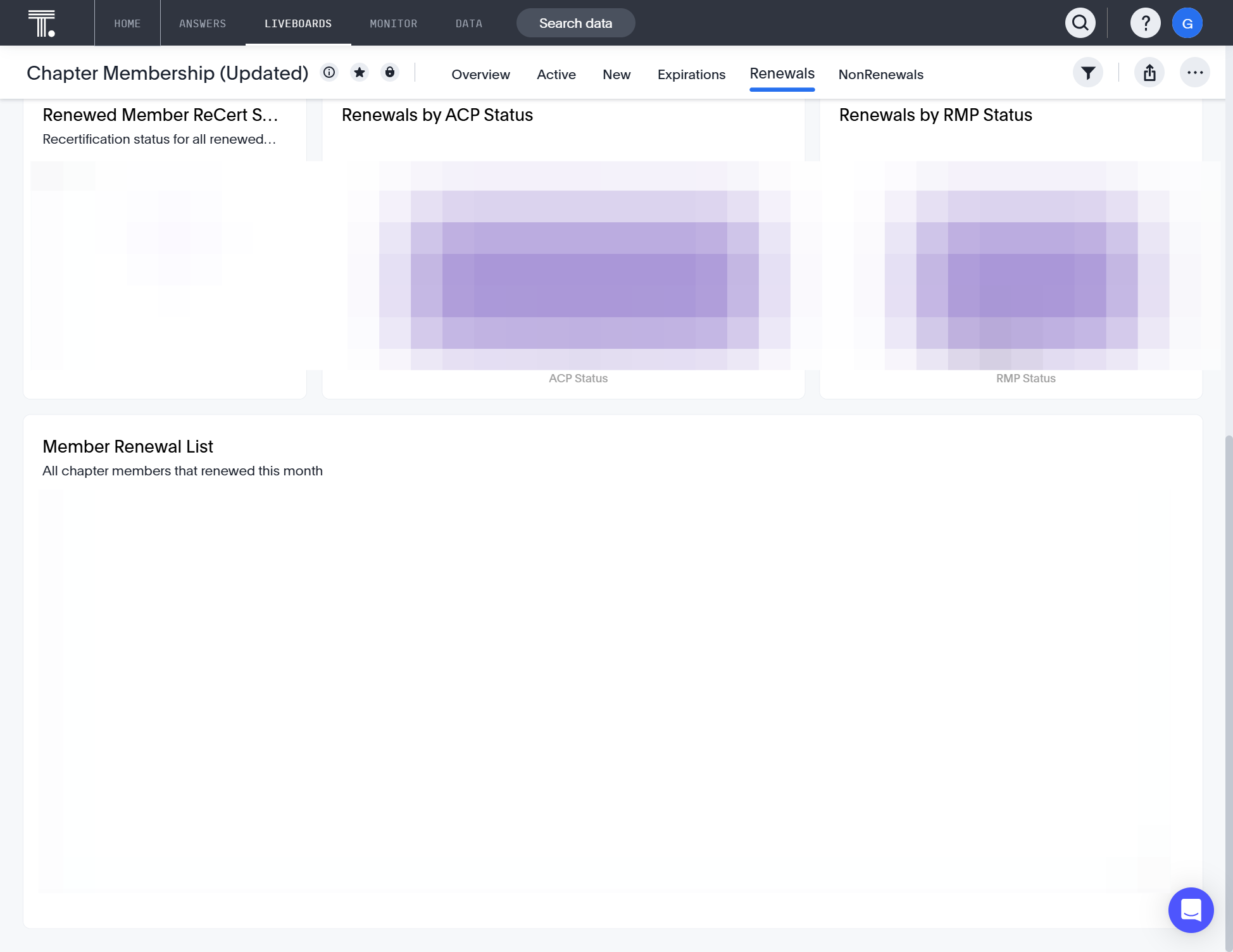Click the RMP Status chart thumbnail
Screen dimensions: 1233x952
pos(1027,266)
